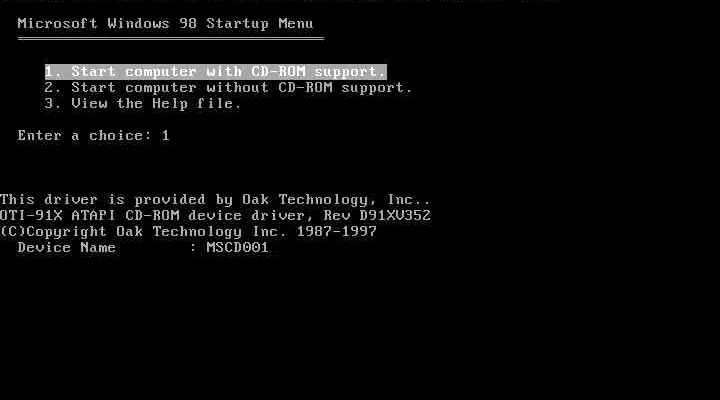Click the MSCD001 device name value
Screen dimensions: 720x400
pos(237,248)
